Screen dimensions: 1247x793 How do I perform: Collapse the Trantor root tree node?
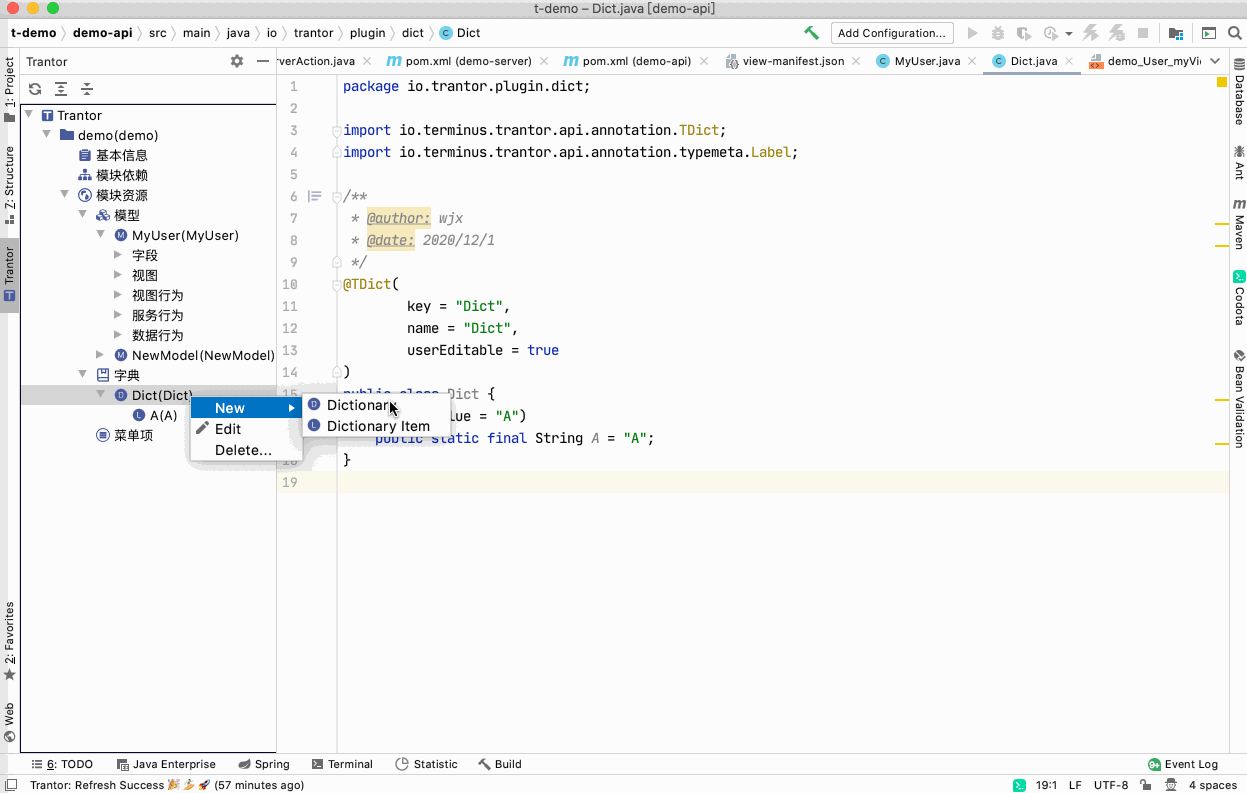click(28, 115)
